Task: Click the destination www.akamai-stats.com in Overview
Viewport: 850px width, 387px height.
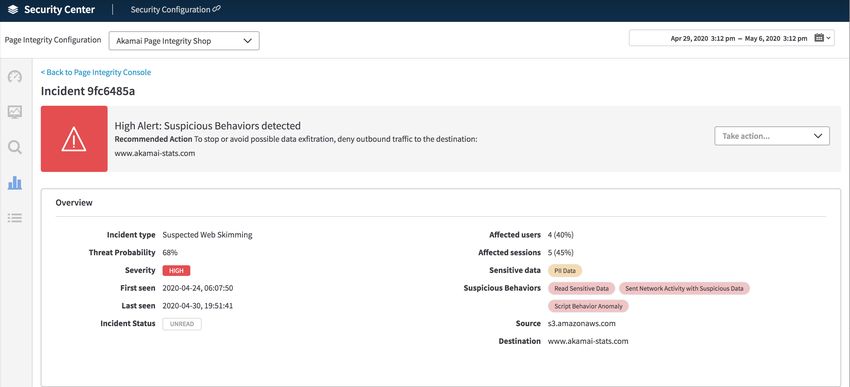Action: [x=588, y=341]
